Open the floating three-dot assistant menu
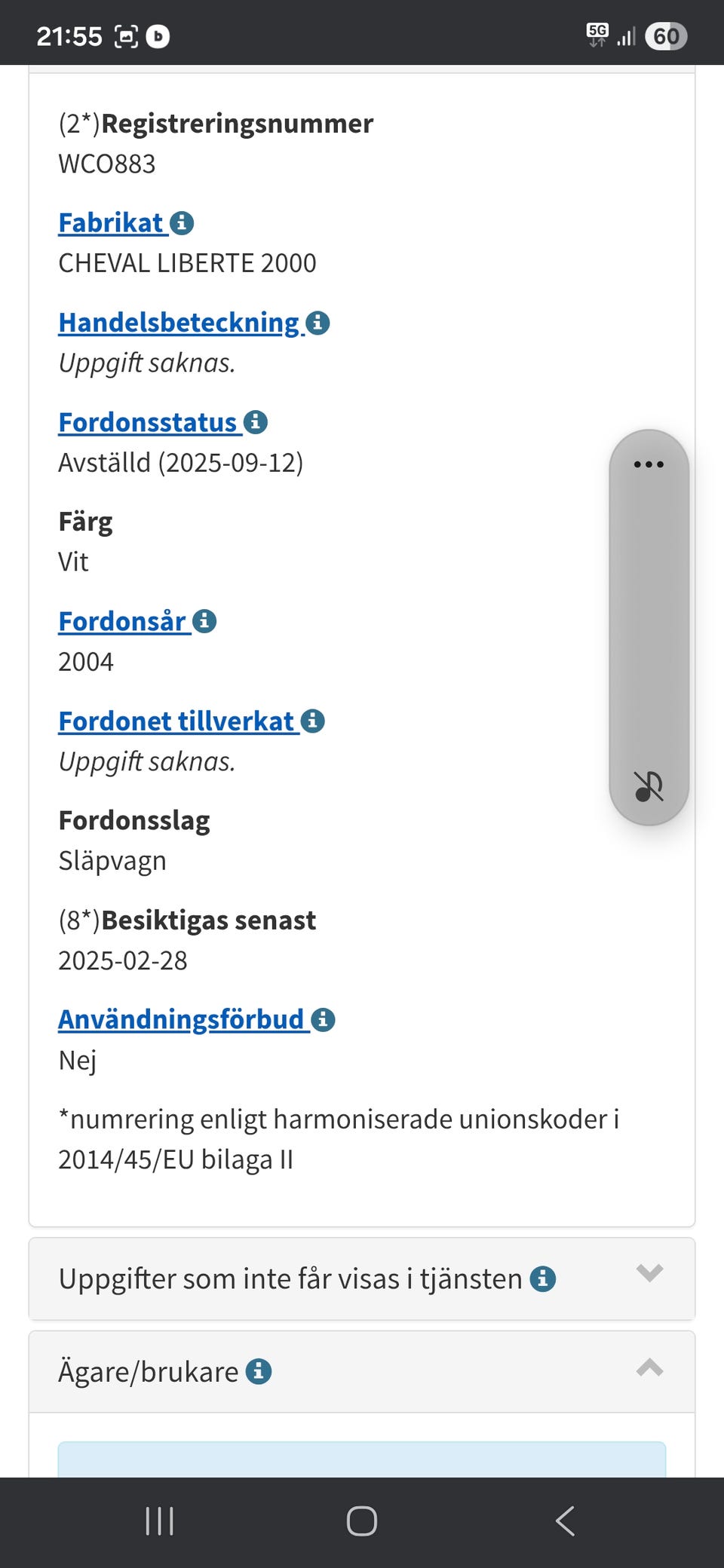Viewport: 724px width, 1568px height. coord(649,464)
